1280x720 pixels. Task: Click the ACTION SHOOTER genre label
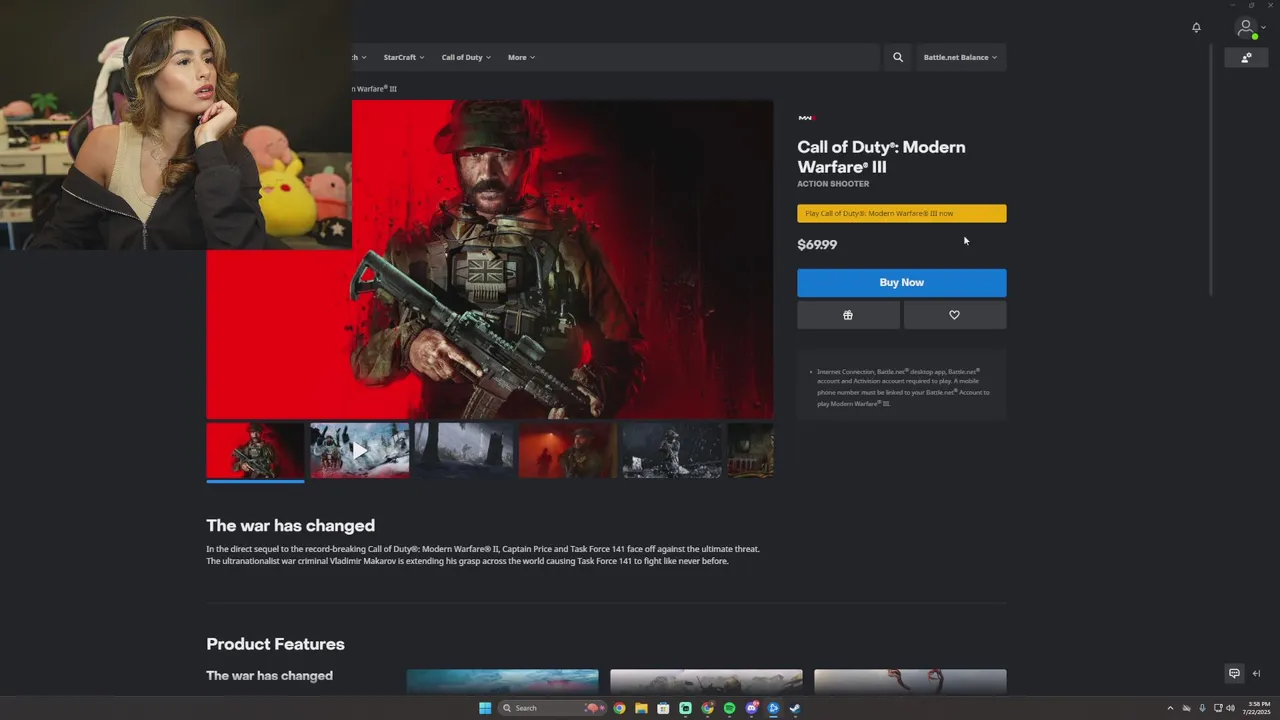(x=833, y=184)
